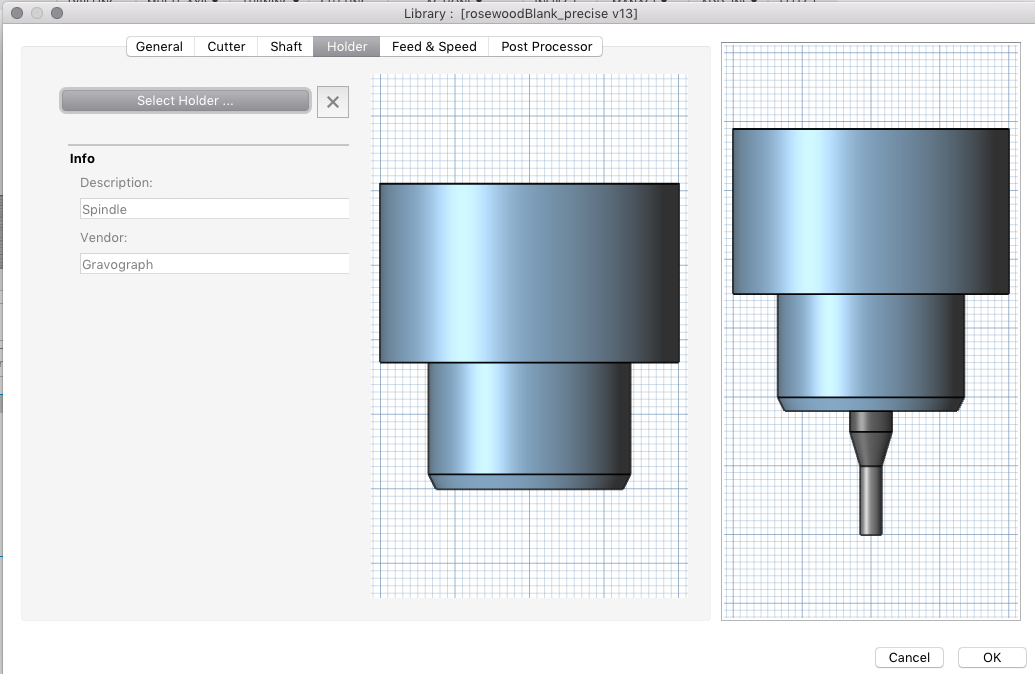Viewport: 1035px width, 674px height.
Task: Click the full tool assembly preview
Action: click(x=871, y=331)
